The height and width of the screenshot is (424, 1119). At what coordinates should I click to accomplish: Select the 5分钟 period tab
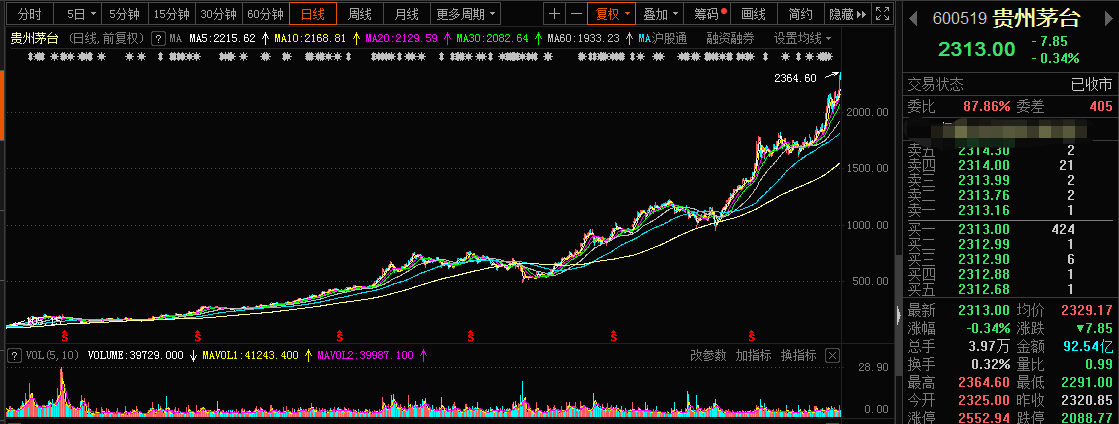[x=125, y=14]
